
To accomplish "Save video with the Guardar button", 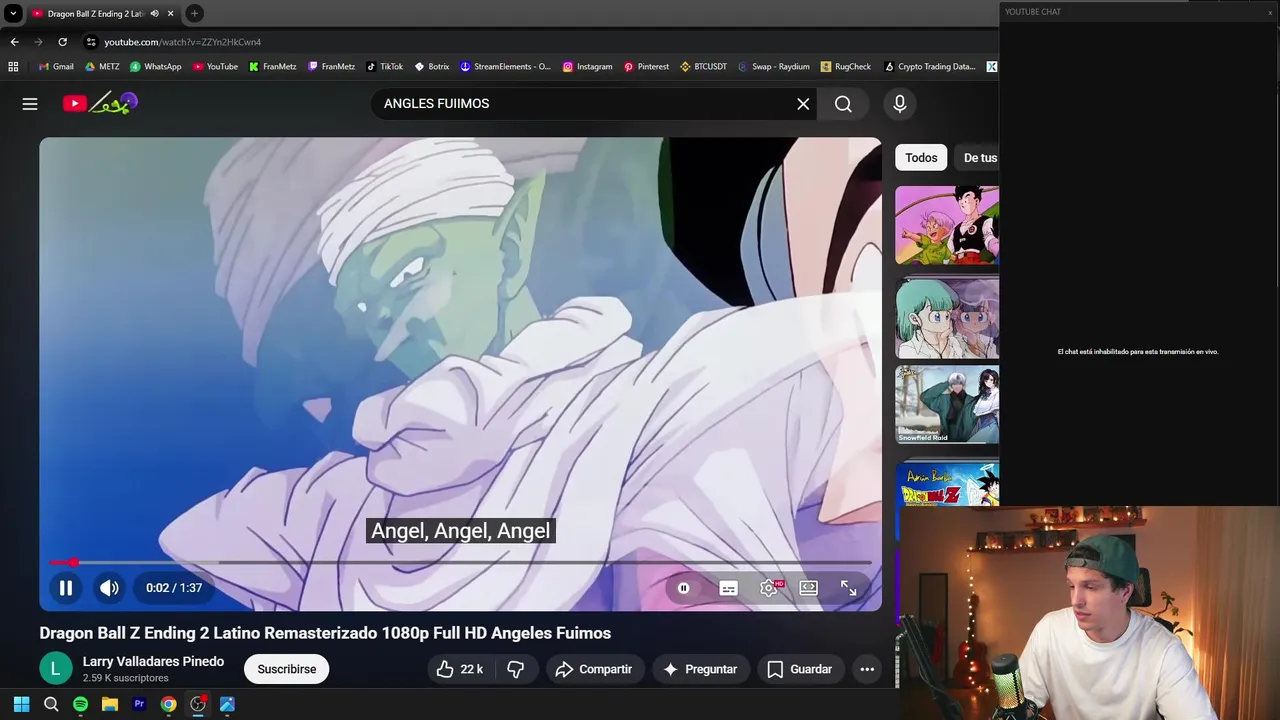I will point(799,669).
